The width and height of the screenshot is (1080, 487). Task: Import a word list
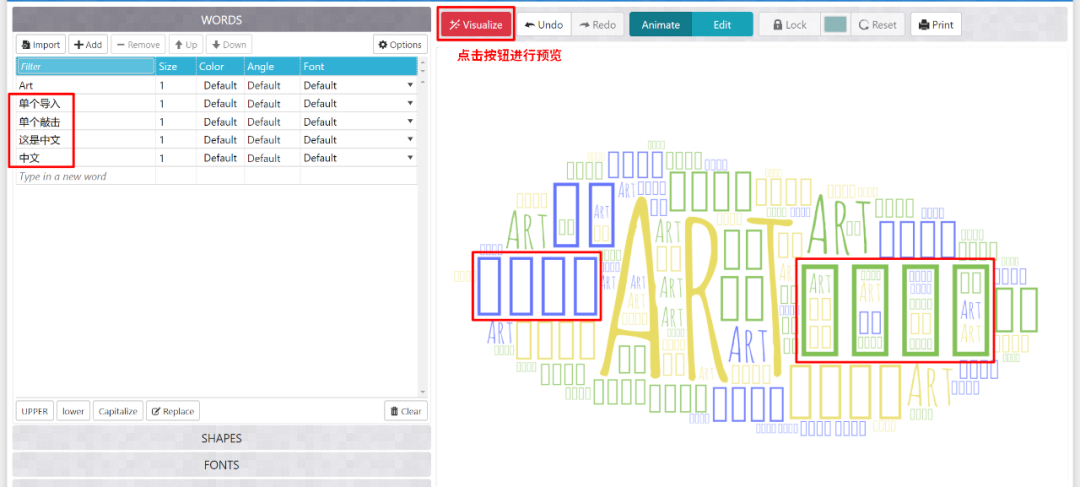41,45
